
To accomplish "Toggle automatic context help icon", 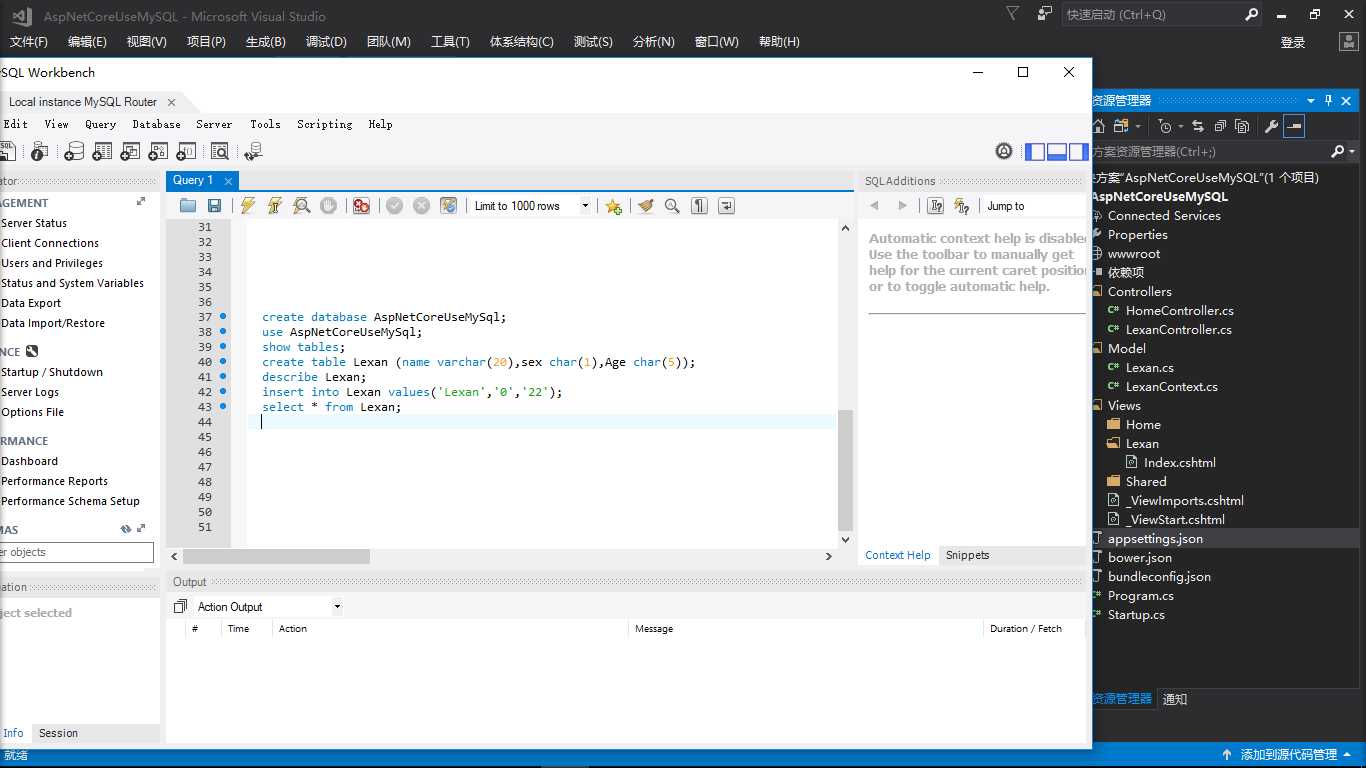I will pyautogui.click(x=962, y=206).
